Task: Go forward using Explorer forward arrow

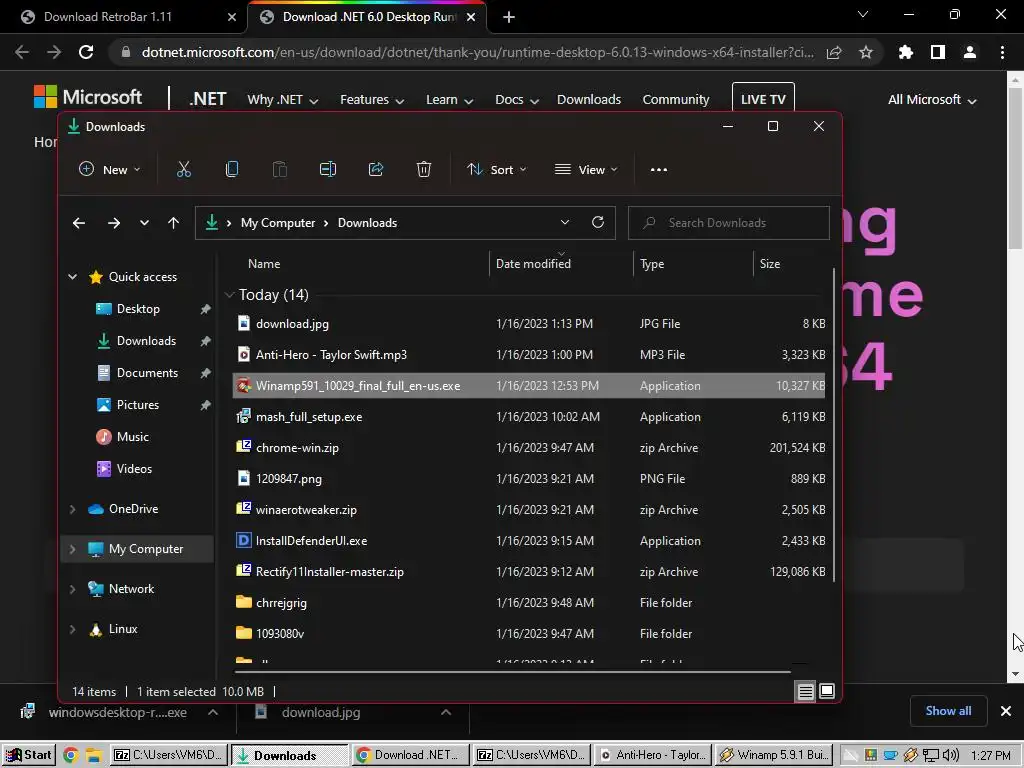Action: (114, 223)
